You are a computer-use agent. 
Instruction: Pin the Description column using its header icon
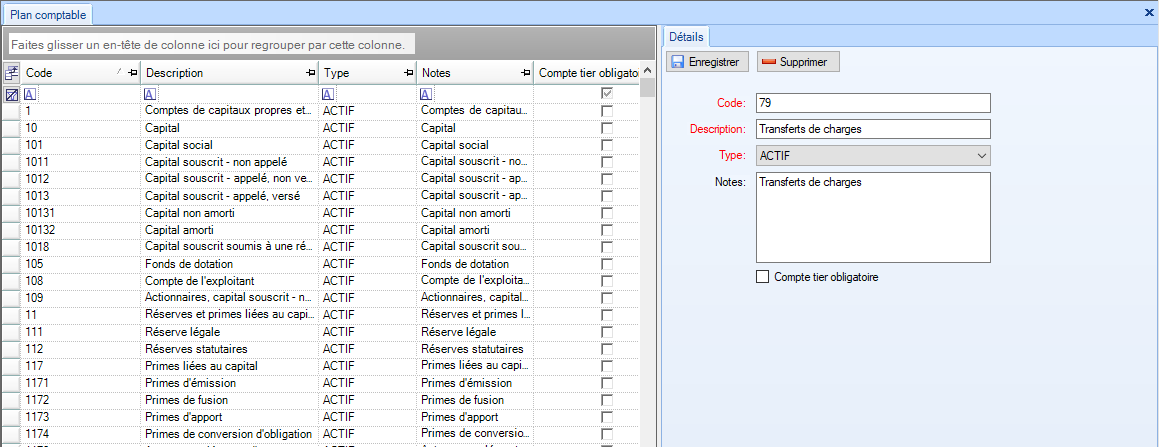(310, 73)
